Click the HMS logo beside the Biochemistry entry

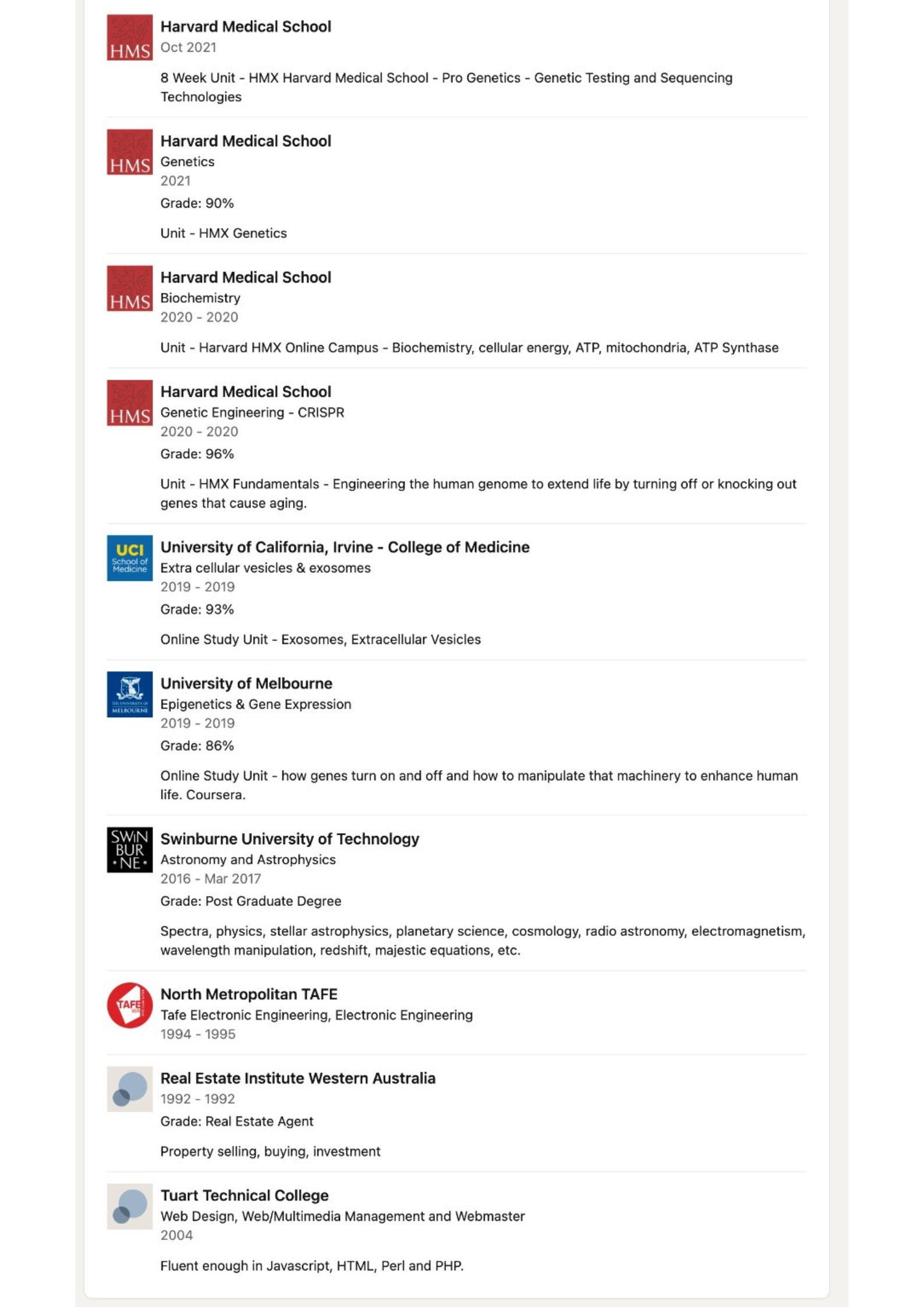pyautogui.click(x=129, y=288)
